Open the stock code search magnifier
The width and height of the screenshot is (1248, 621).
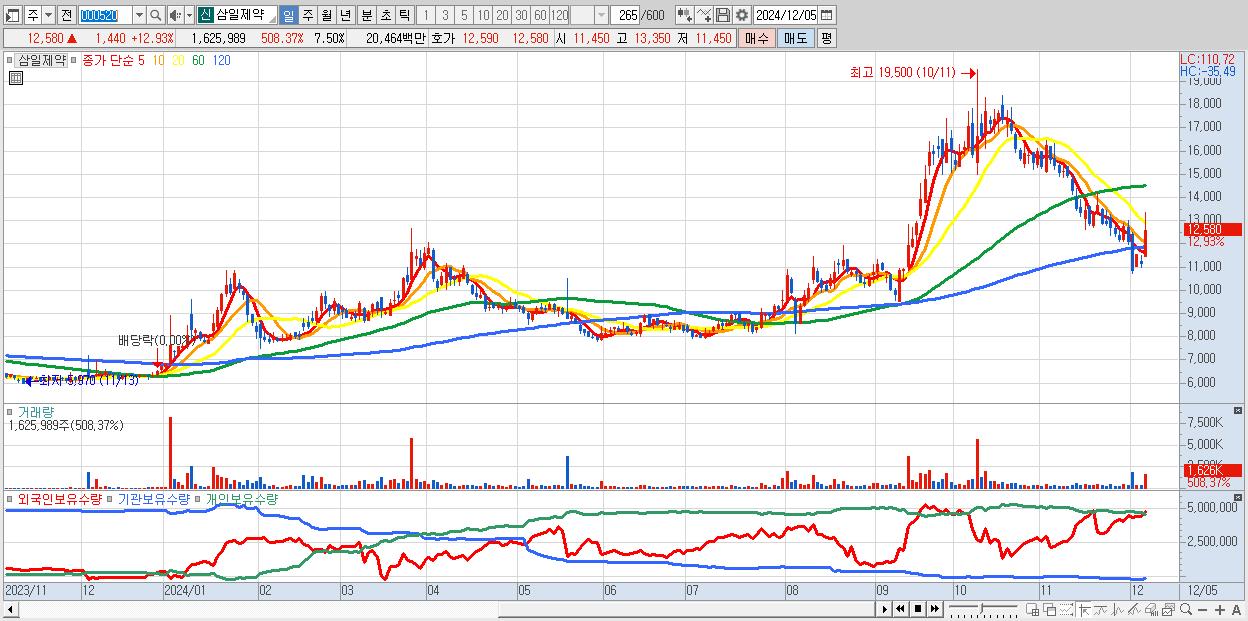(x=155, y=15)
